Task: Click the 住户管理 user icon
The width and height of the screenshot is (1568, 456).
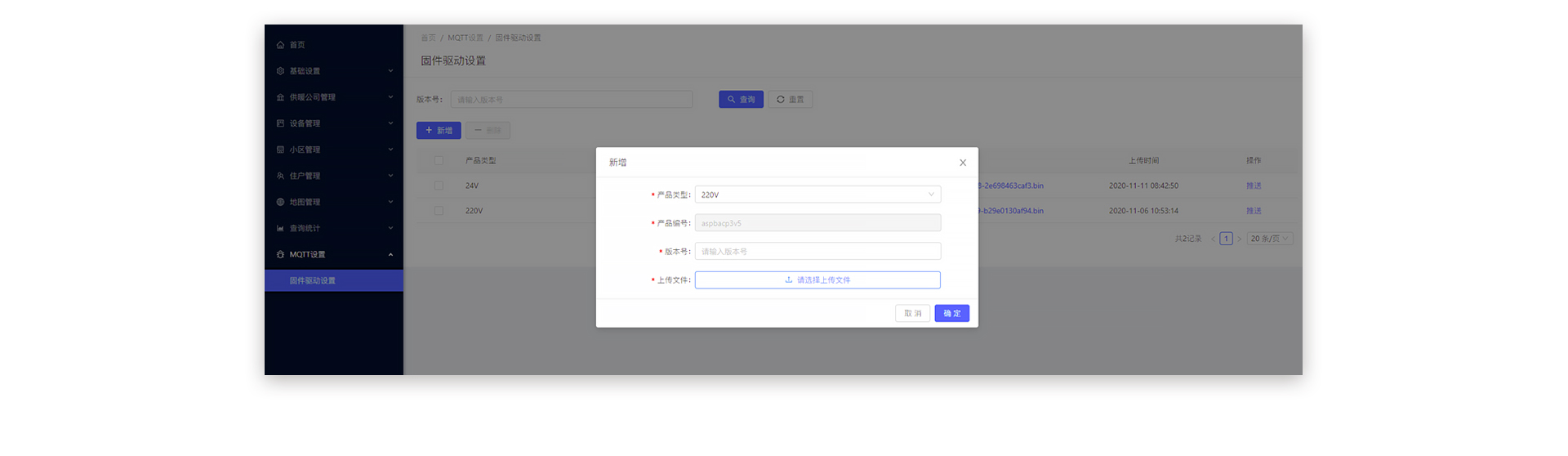Action: [x=280, y=176]
